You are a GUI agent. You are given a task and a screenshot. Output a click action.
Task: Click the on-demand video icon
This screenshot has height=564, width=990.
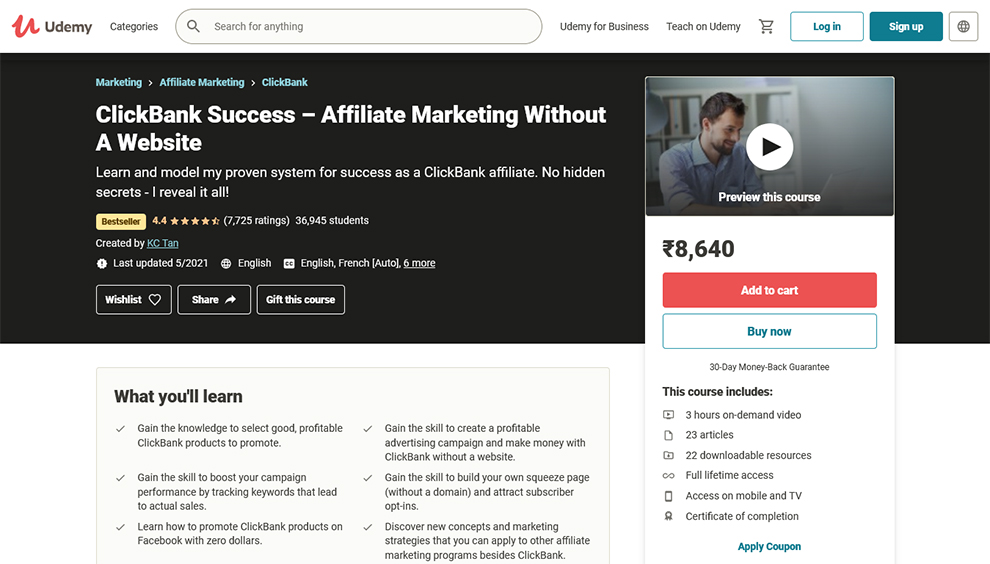tap(668, 415)
